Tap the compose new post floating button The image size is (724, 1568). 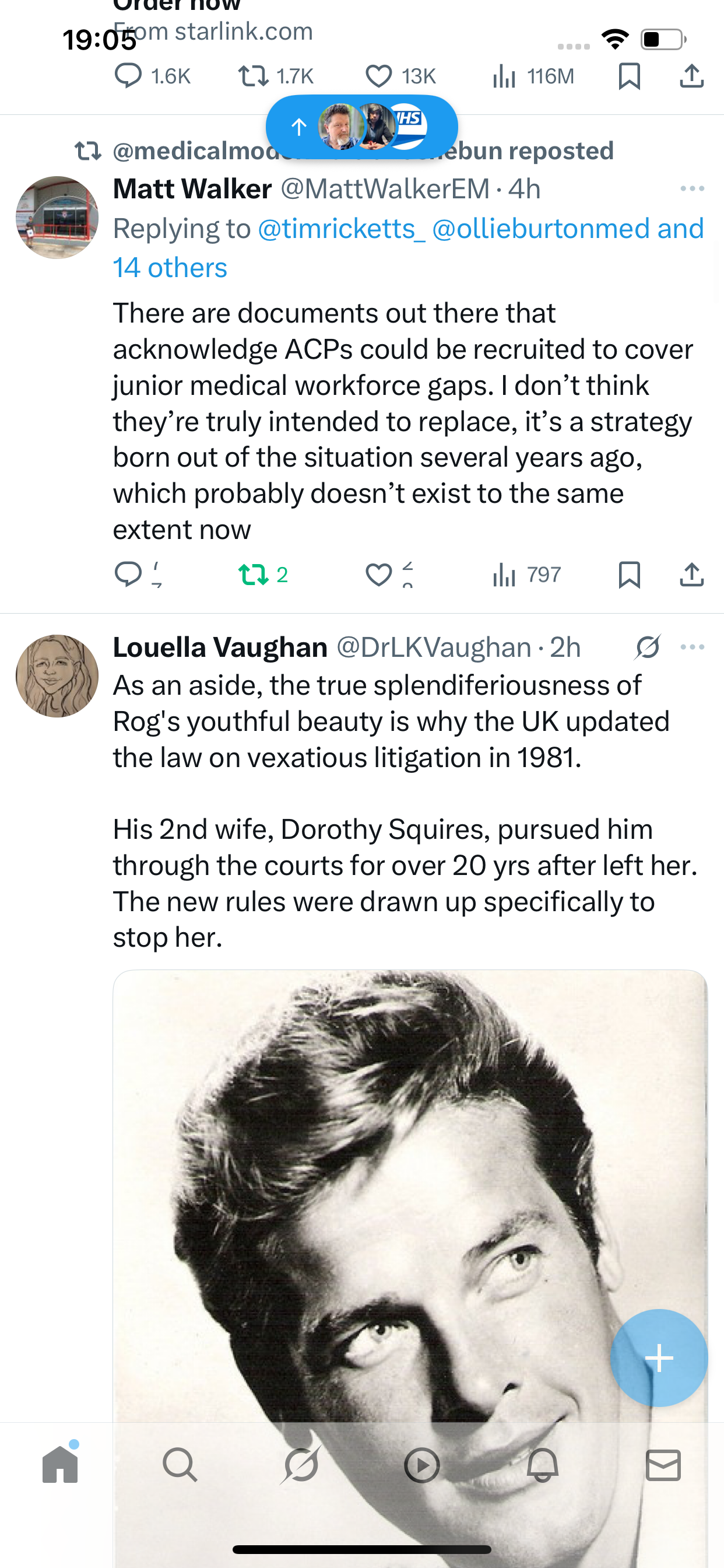(x=659, y=1357)
